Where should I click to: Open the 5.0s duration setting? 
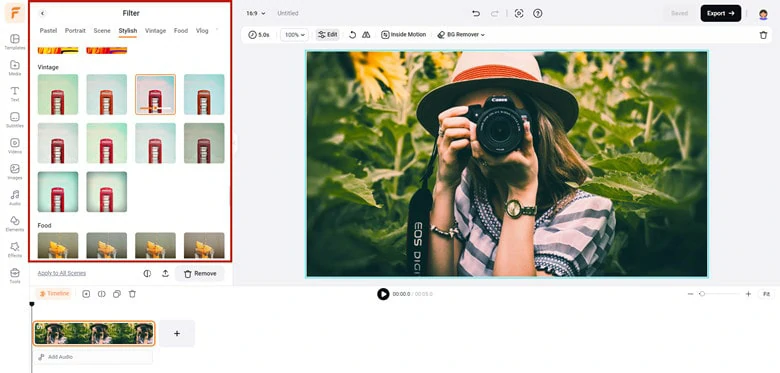click(x=259, y=35)
